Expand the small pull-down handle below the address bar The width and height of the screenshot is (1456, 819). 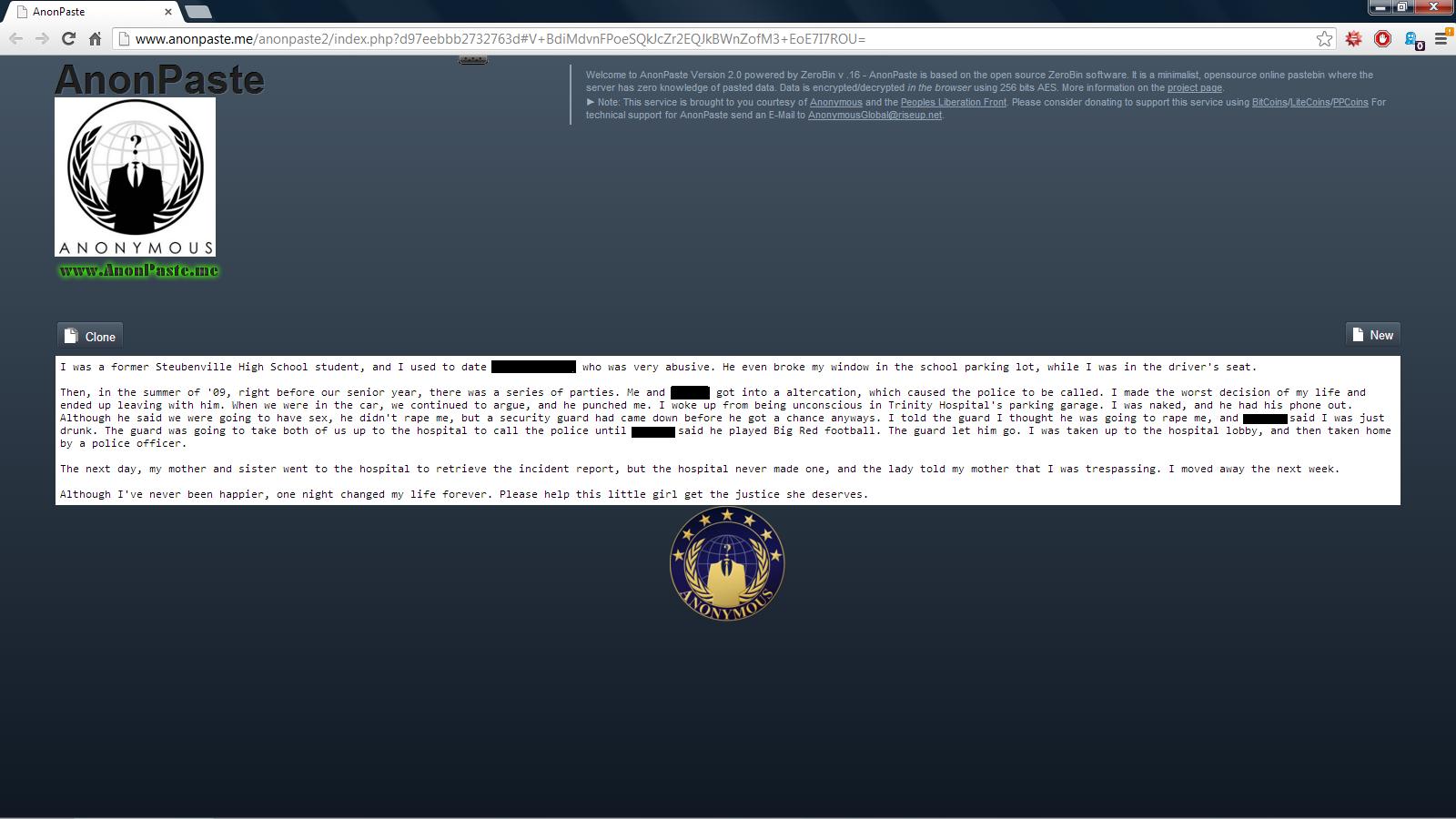click(x=472, y=60)
